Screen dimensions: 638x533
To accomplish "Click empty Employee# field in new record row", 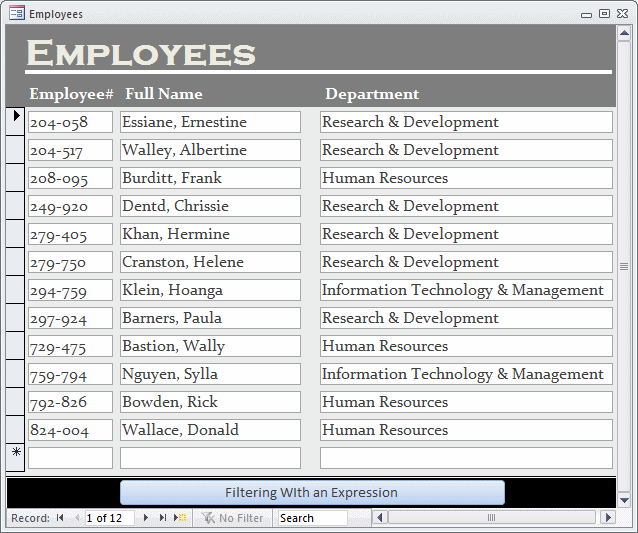I will point(70,458).
